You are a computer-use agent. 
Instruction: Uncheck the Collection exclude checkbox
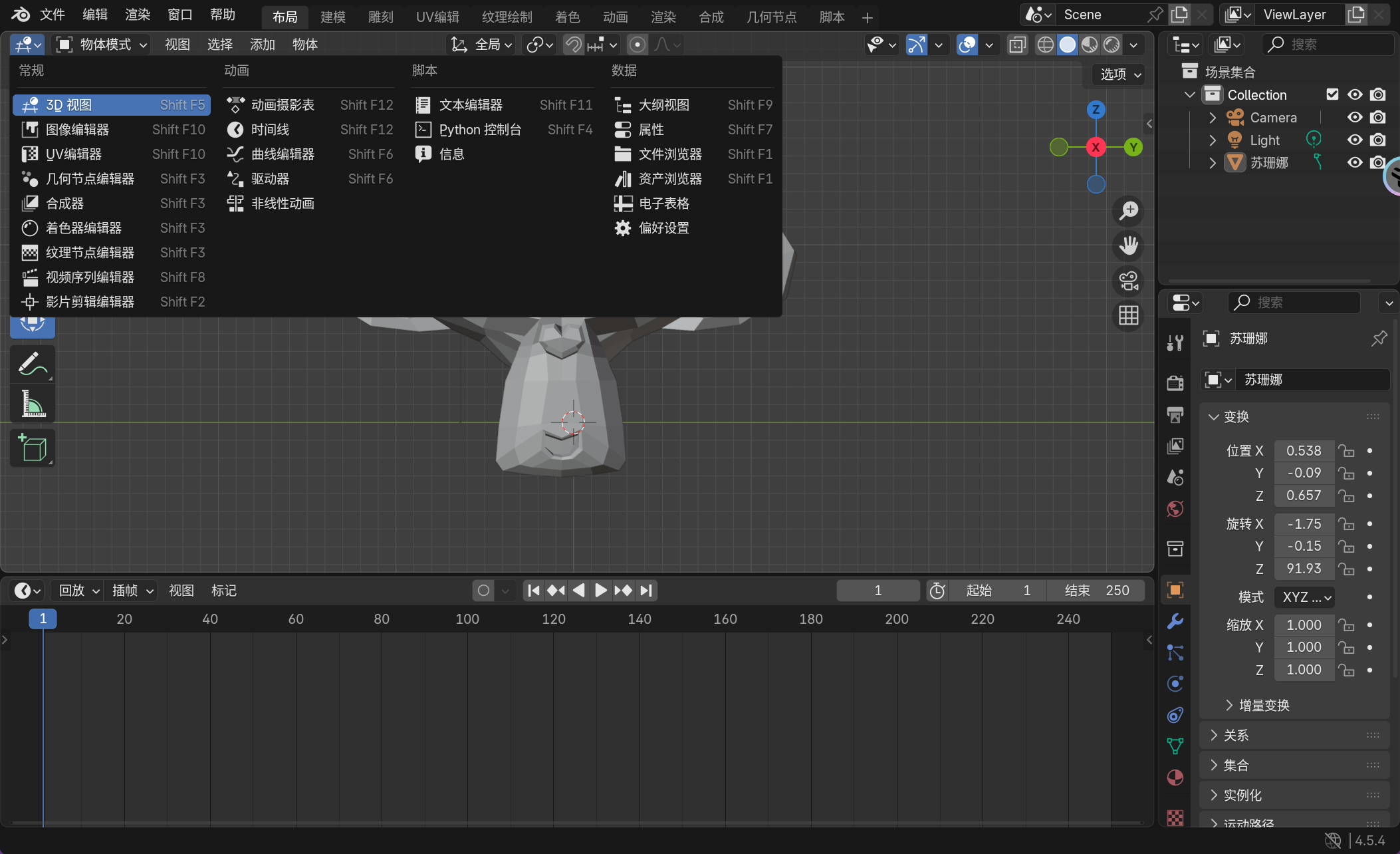pos(1332,94)
